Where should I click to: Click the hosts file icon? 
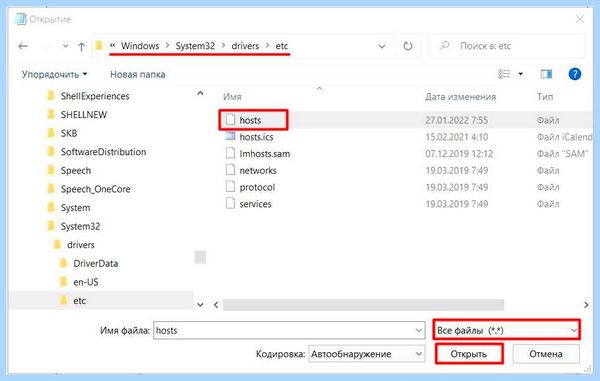point(230,120)
